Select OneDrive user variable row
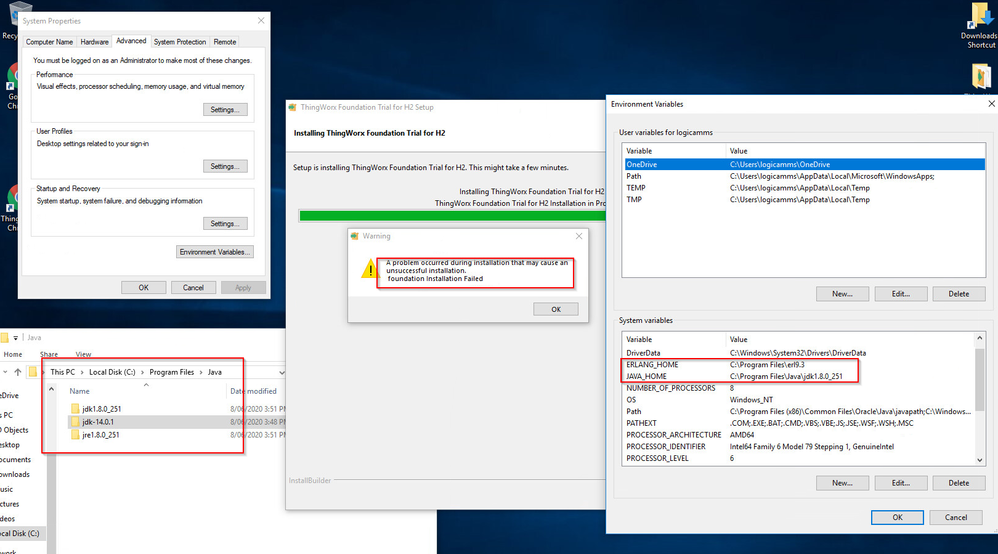This screenshot has width=998, height=554. pos(803,164)
